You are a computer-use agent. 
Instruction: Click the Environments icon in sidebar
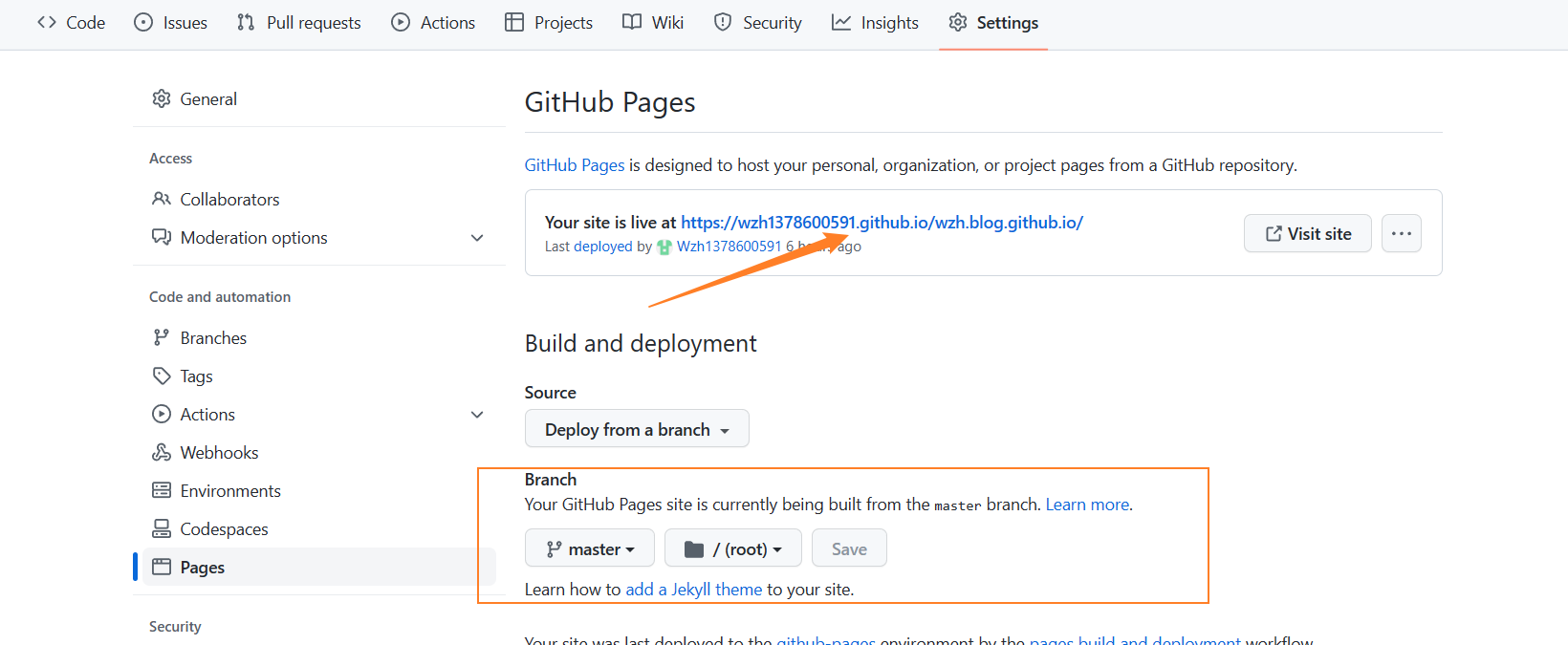[162, 490]
